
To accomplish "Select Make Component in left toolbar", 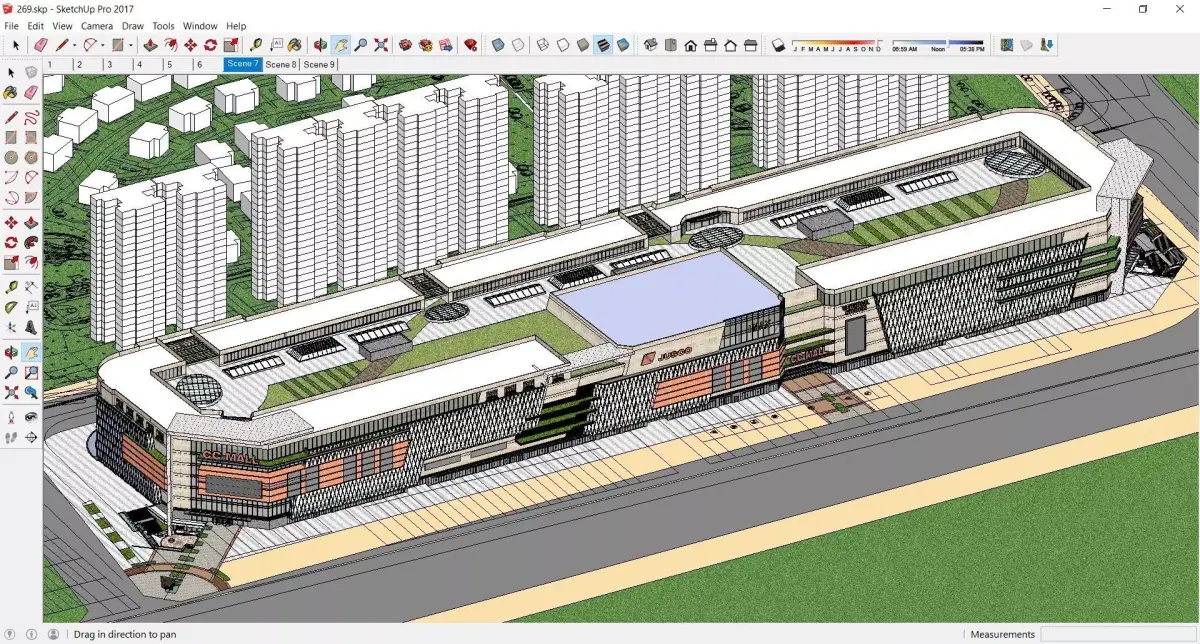I will click(31, 72).
